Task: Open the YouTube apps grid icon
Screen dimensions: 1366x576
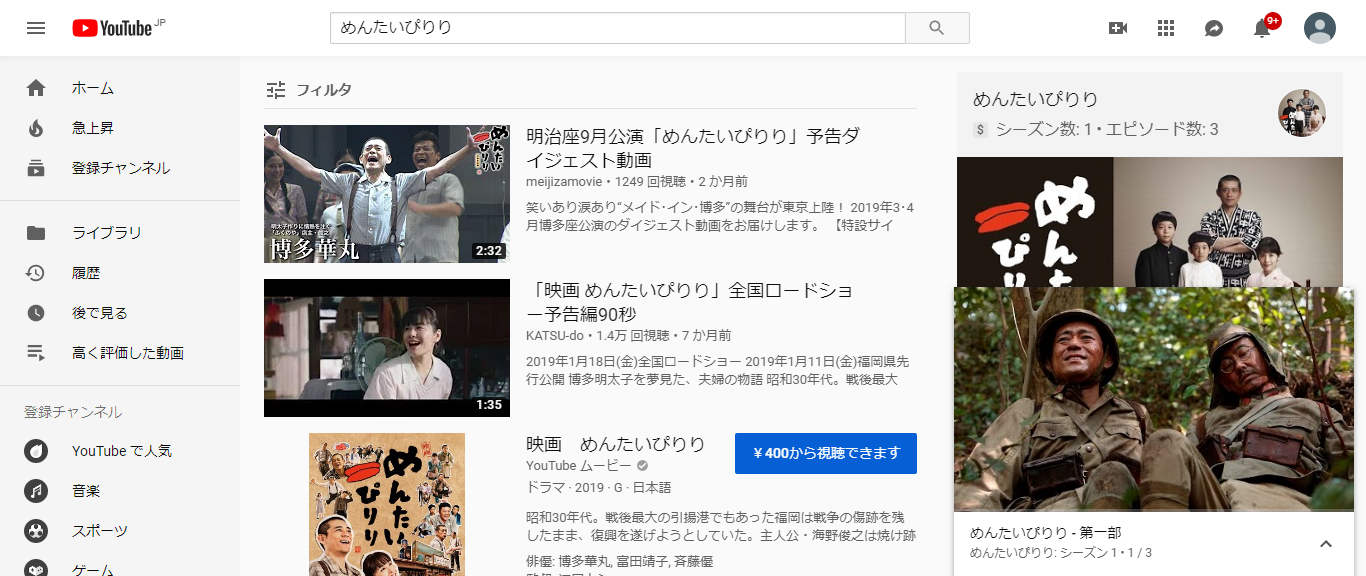Action: click(x=1166, y=28)
